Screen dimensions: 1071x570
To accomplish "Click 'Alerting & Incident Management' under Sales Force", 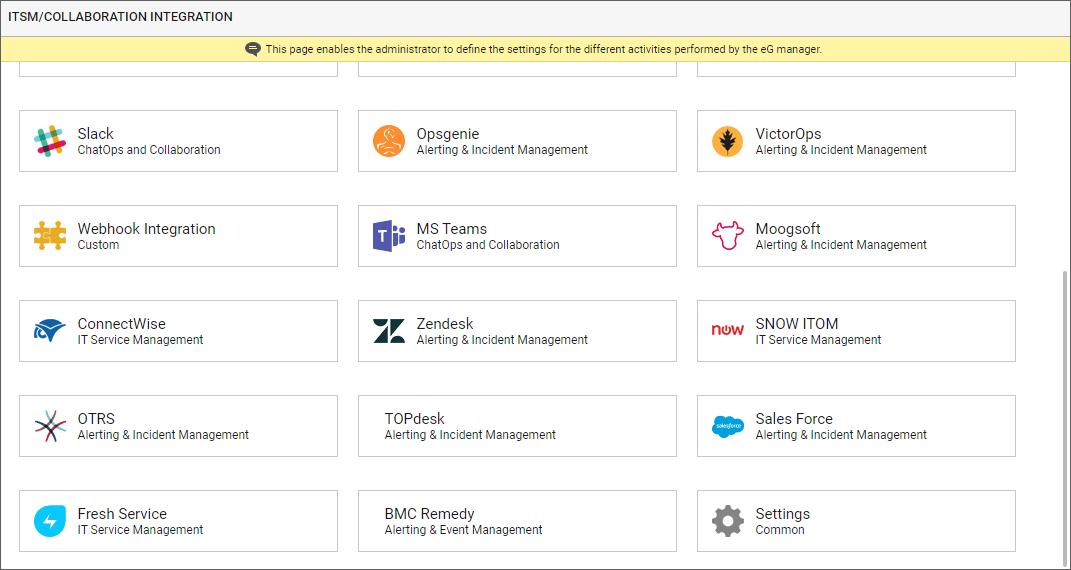I will click(x=841, y=434).
